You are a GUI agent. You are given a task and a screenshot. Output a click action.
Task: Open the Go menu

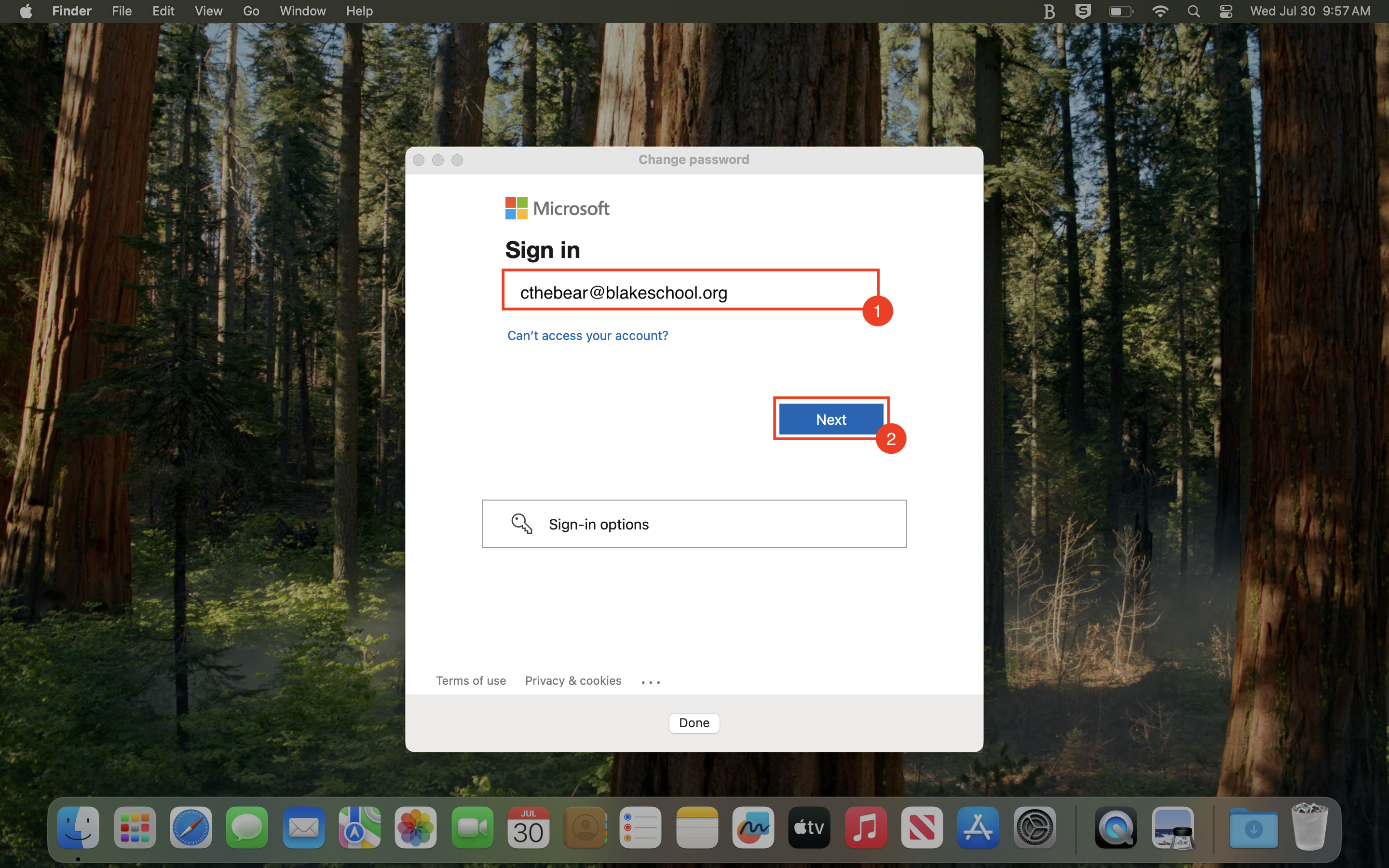pyautogui.click(x=251, y=12)
